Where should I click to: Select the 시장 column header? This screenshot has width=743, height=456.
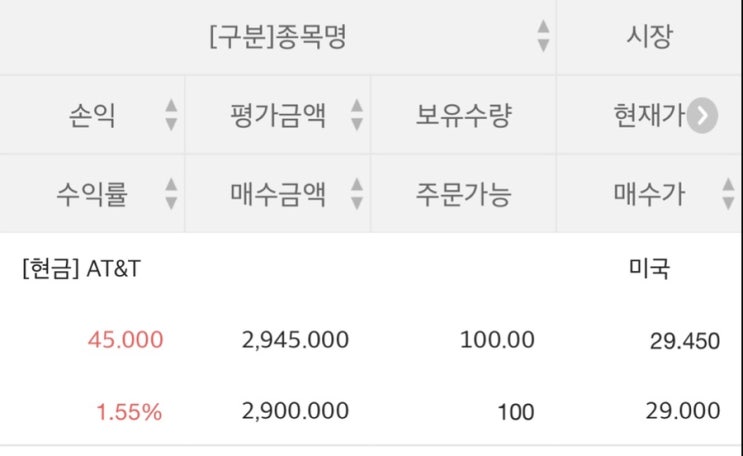pyautogui.click(x=650, y=36)
